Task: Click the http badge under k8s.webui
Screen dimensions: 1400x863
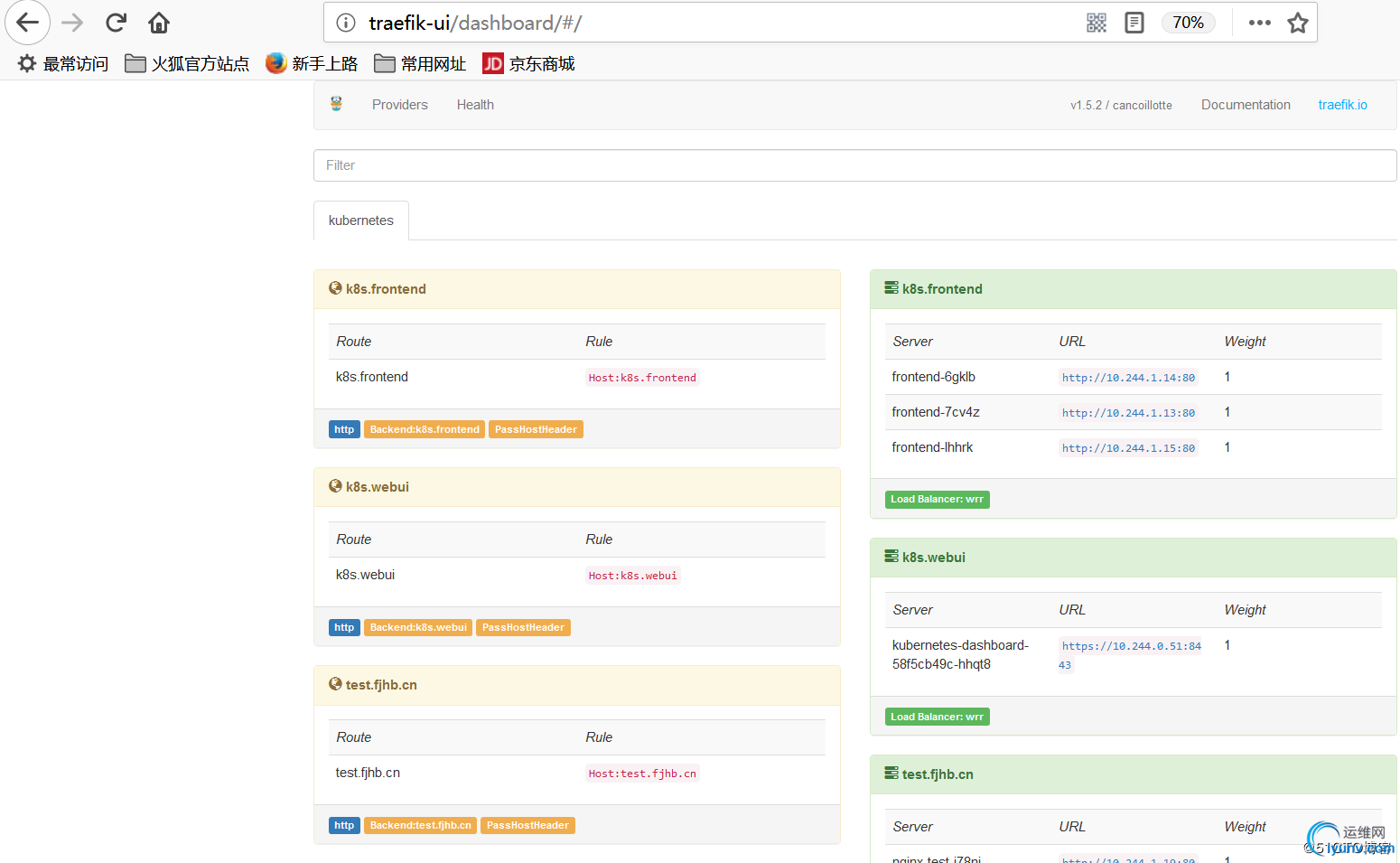Action: [344, 627]
